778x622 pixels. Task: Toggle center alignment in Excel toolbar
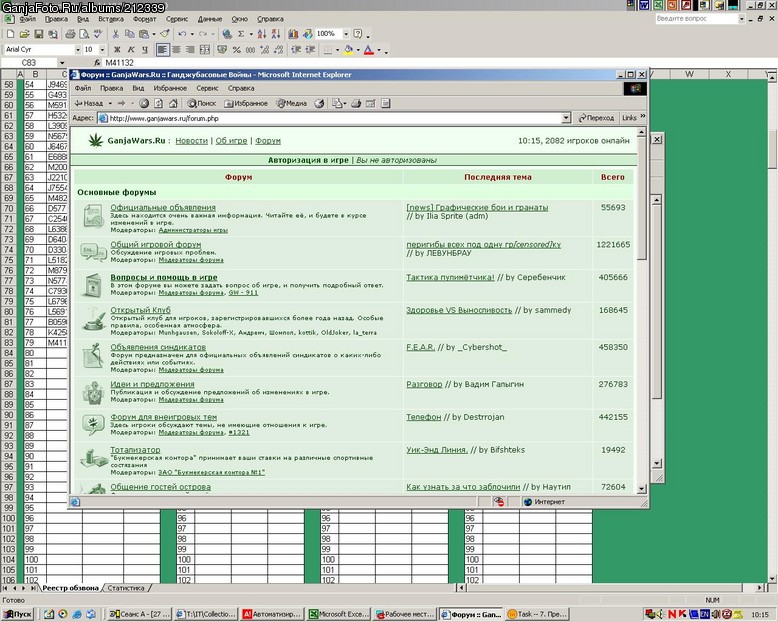[x=176, y=50]
